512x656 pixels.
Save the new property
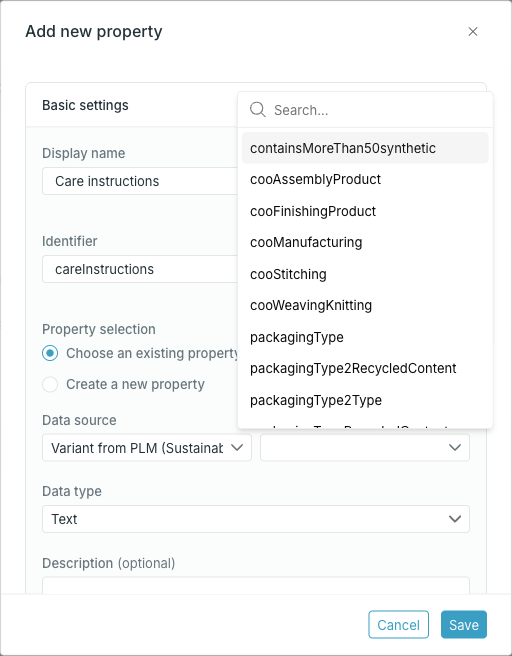point(464,625)
